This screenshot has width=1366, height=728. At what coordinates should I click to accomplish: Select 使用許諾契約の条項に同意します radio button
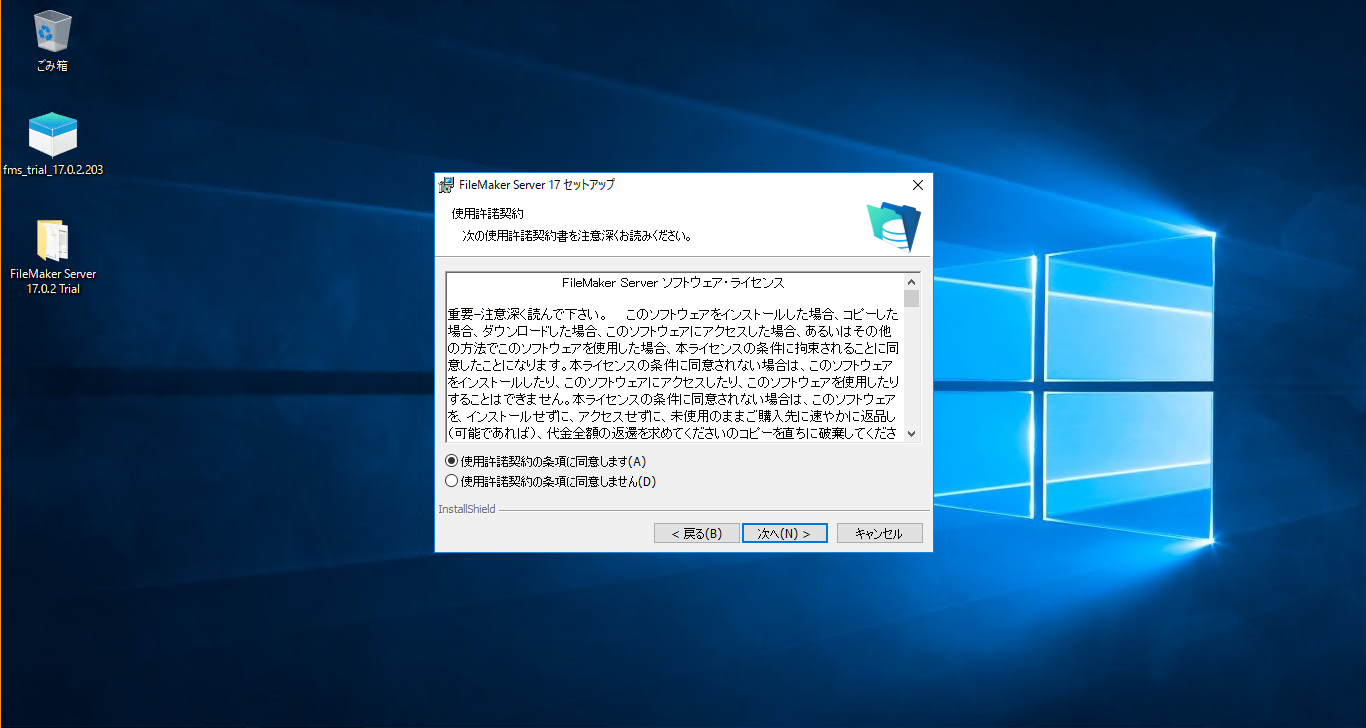point(453,461)
